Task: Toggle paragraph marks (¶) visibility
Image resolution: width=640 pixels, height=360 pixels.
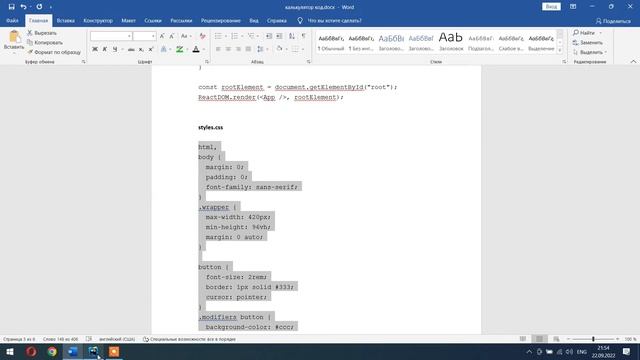Action: click(x=304, y=36)
